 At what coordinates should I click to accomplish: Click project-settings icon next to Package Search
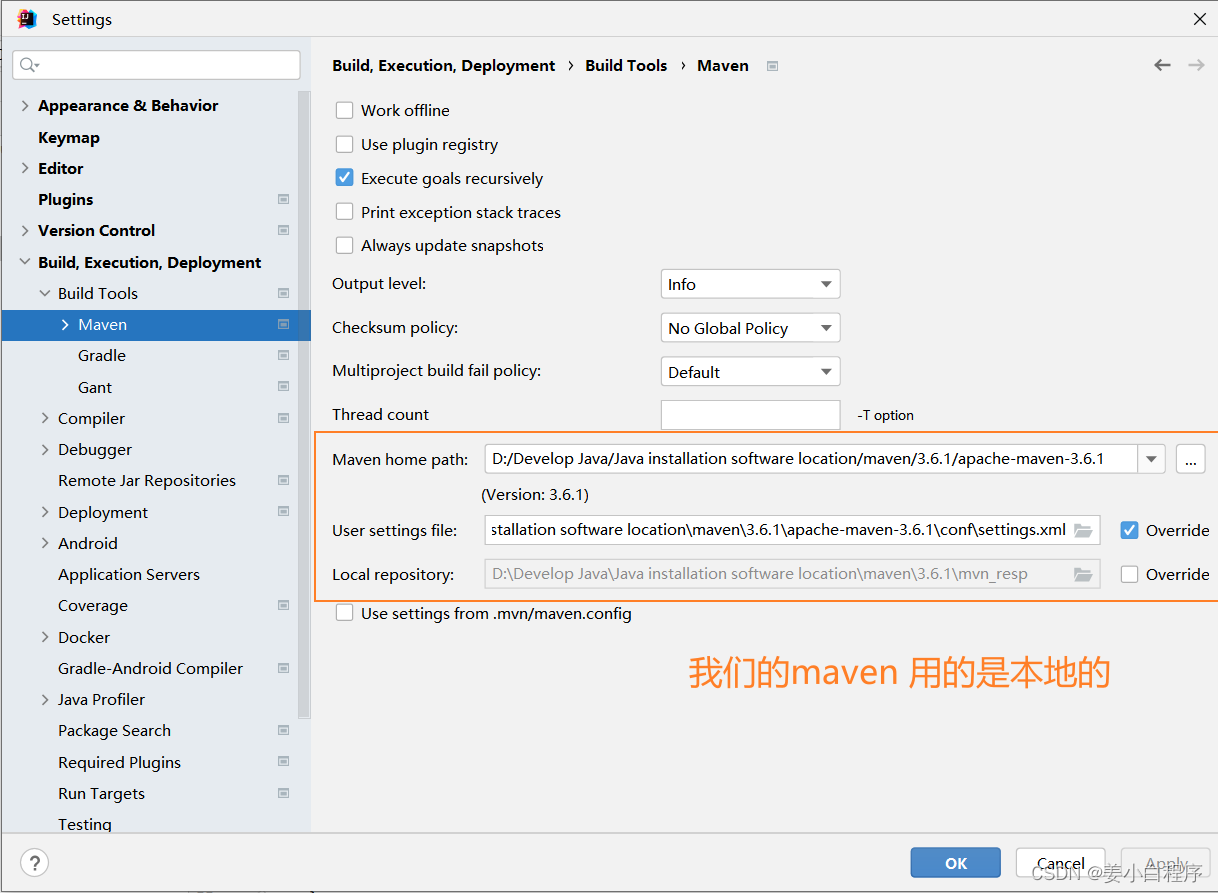point(284,730)
